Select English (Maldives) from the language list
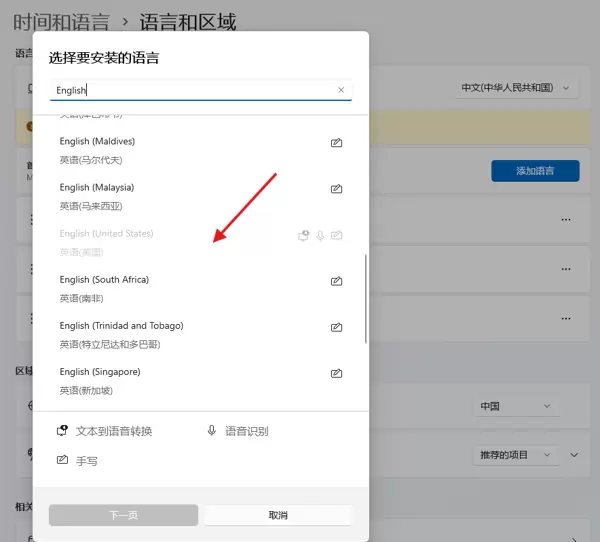The width and height of the screenshot is (600, 542). [x=150, y=150]
